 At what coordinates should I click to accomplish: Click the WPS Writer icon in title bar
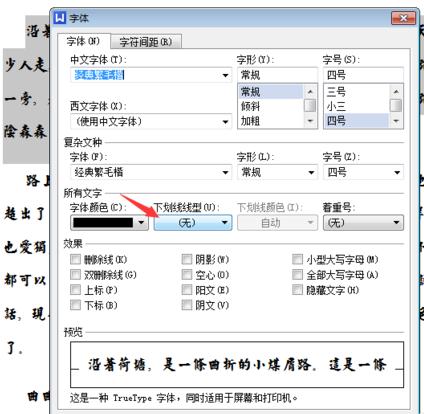pyautogui.click(x=60, y=17)
